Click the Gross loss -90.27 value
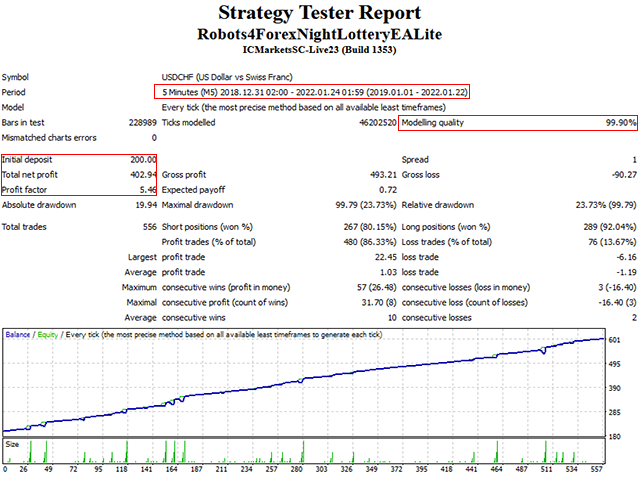Screen dimensions: 640x480 click(620, 174)
